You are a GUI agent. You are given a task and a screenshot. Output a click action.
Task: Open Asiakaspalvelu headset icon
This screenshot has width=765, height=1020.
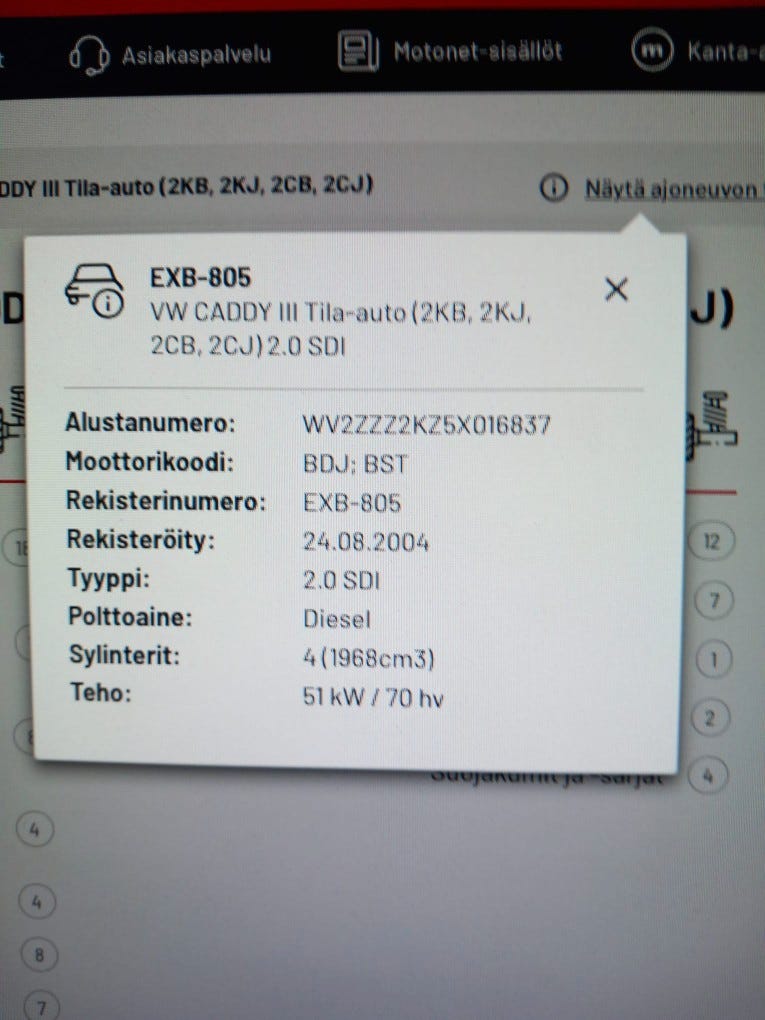89,55
